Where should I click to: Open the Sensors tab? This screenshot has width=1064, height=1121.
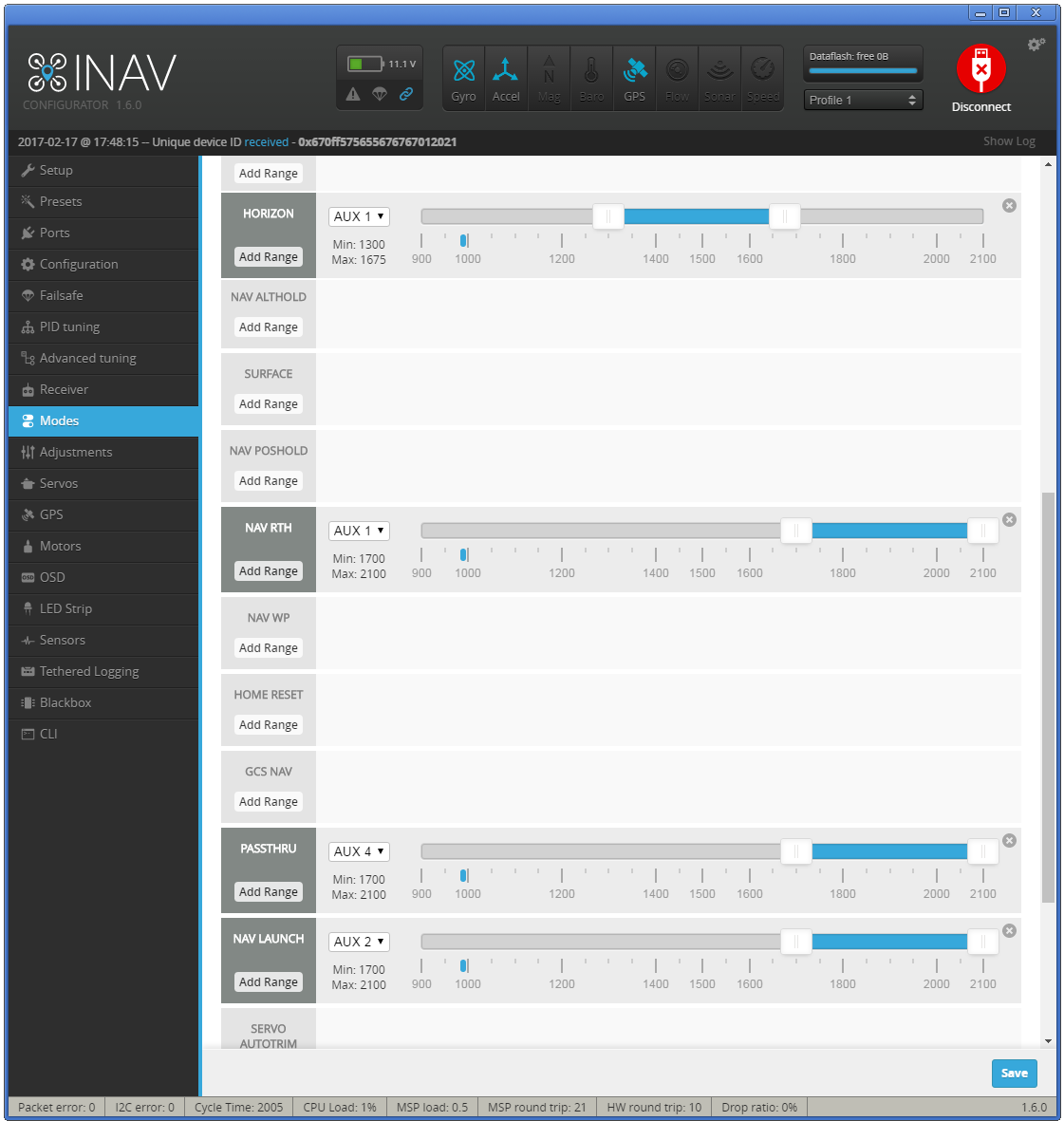(103, 641)
